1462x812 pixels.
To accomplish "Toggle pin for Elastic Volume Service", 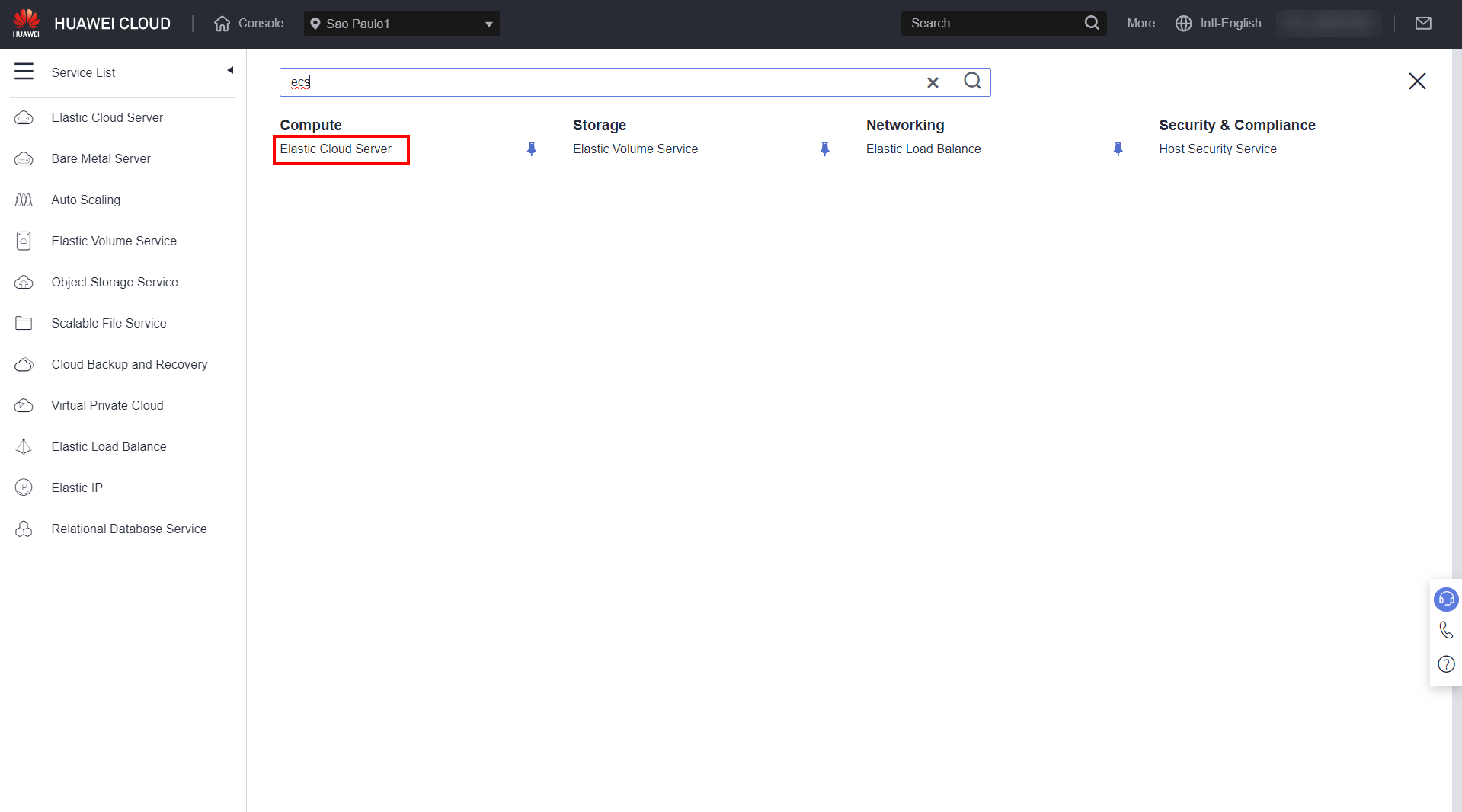I will tap(824, 149).
